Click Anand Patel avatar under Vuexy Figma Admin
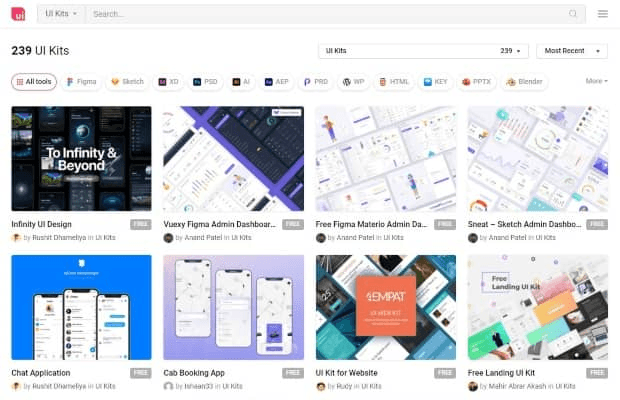The width and height of the screenshot is (620, 400). point(168,238)
